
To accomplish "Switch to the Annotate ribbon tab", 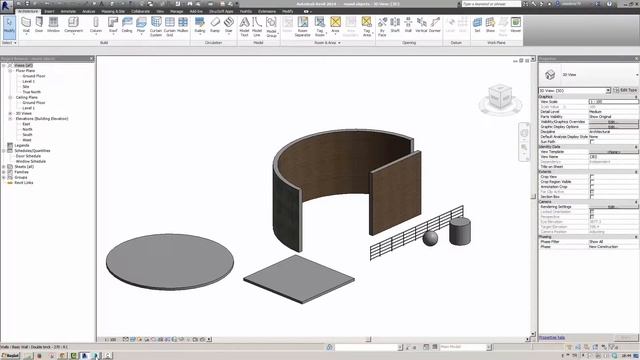I will pos(68,11).
